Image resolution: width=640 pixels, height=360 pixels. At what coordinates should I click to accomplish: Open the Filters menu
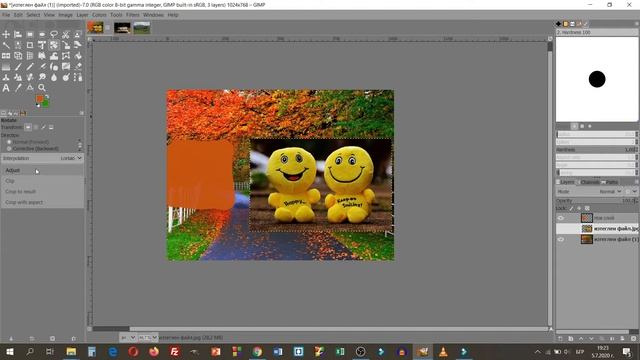tap(133, 15)
